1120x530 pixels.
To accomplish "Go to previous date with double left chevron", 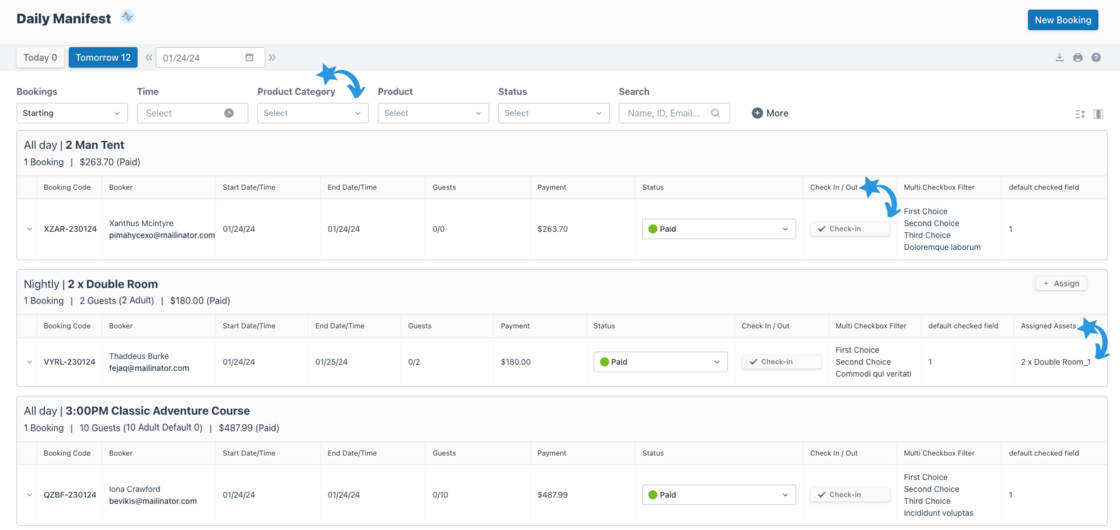I will coord(149,58).
